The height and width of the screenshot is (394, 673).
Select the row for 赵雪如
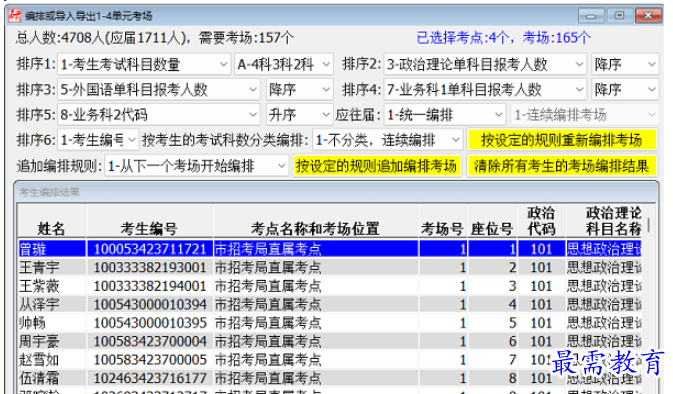[x=330, y=360]
